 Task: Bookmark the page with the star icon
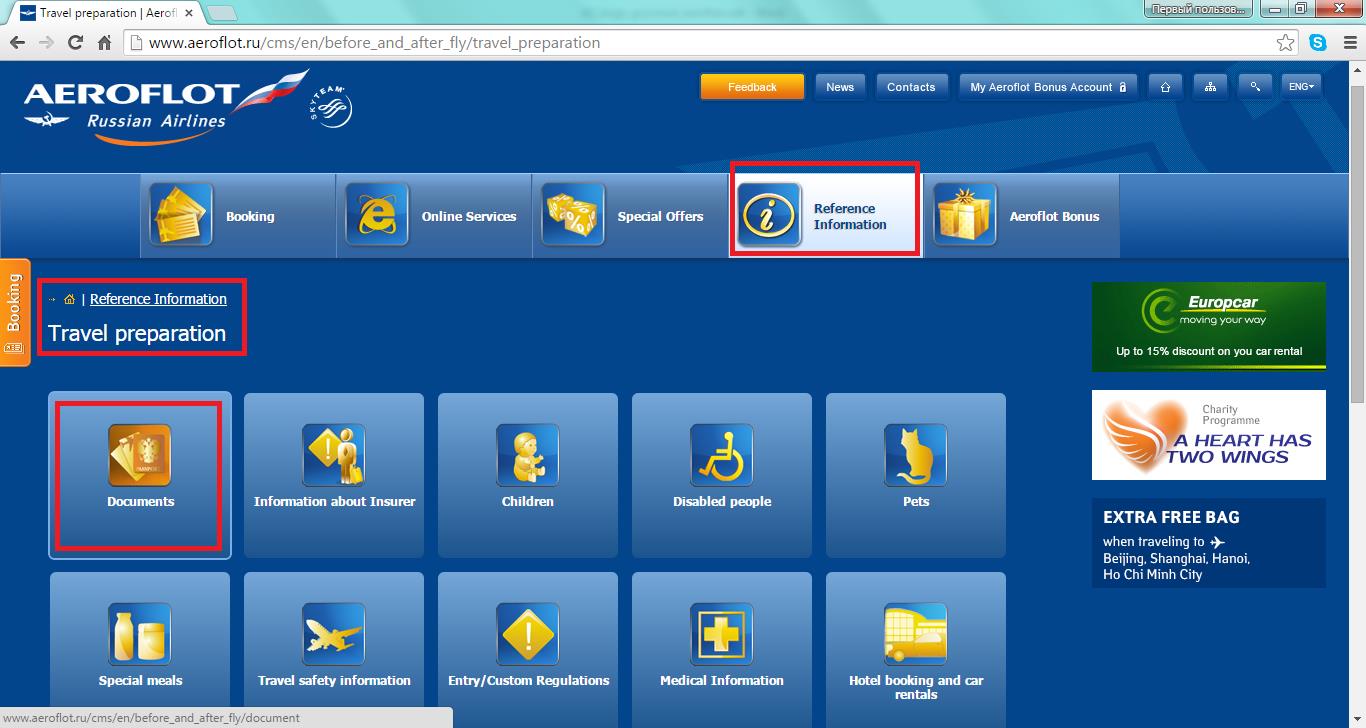tap(1286, 43)
